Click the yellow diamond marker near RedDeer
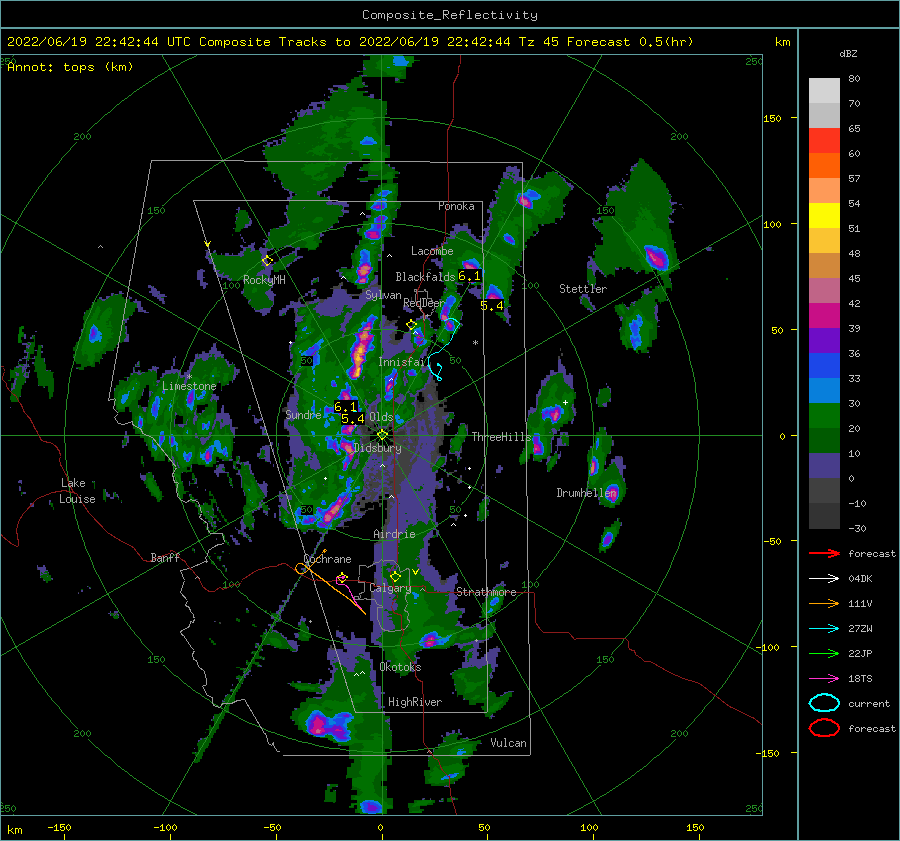 point(411,325)
